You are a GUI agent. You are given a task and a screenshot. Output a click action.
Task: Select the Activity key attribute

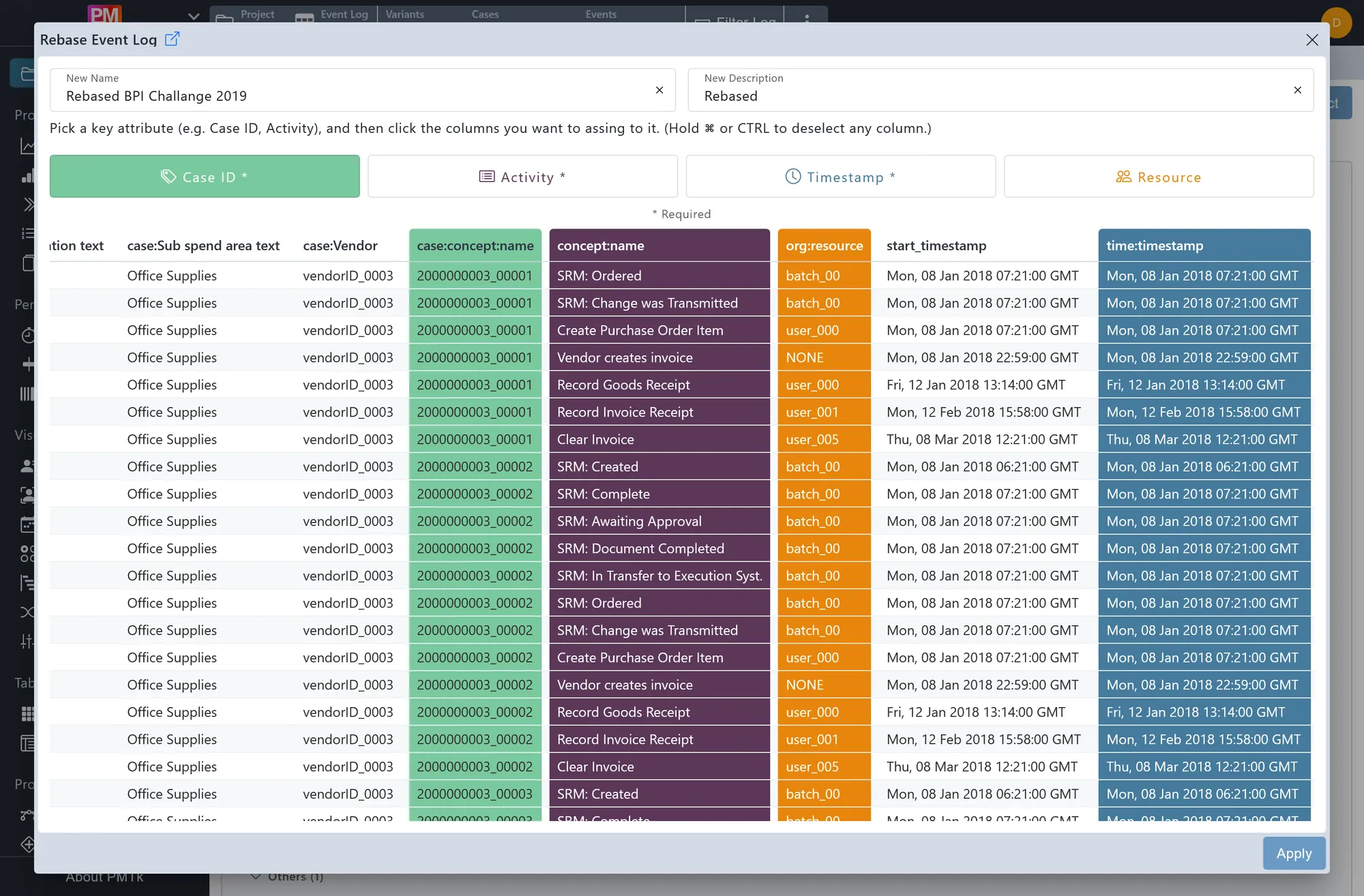[x=522, y=177]
